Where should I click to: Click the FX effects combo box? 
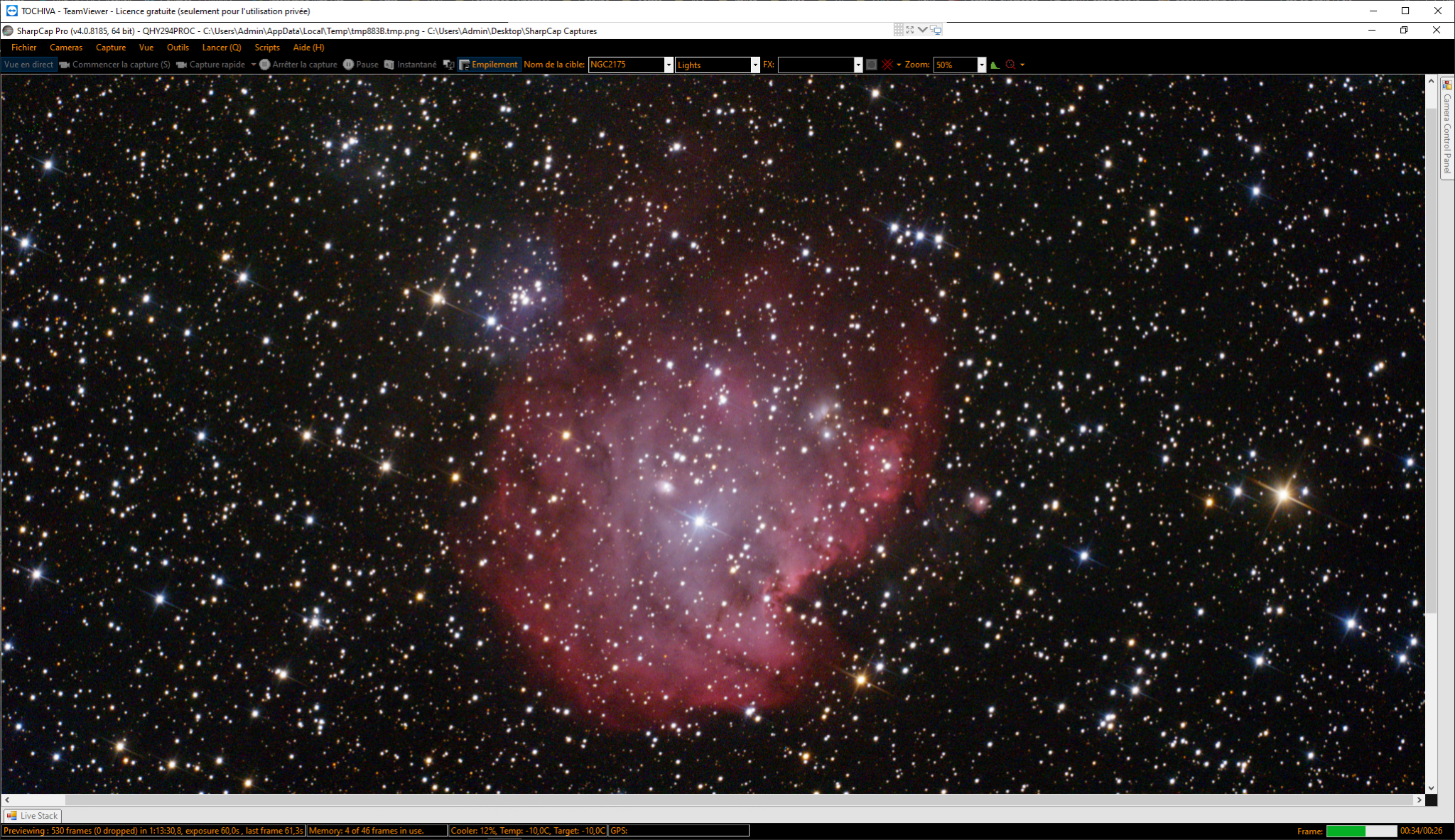pos(816,65)
